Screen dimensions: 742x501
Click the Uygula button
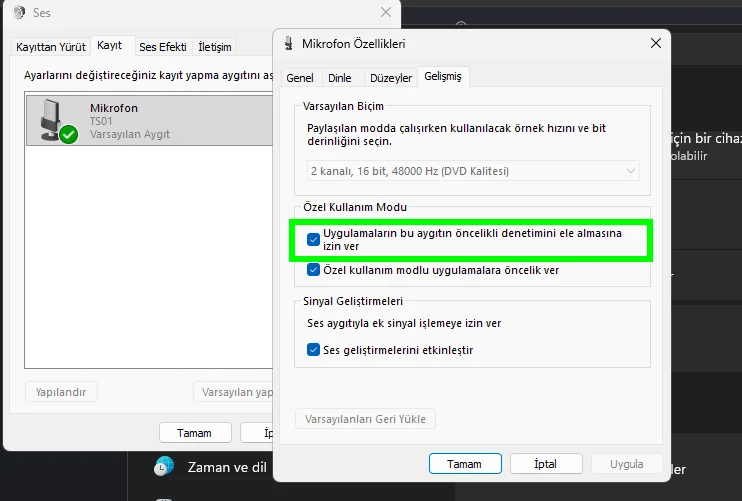click(x=627, y=464)
